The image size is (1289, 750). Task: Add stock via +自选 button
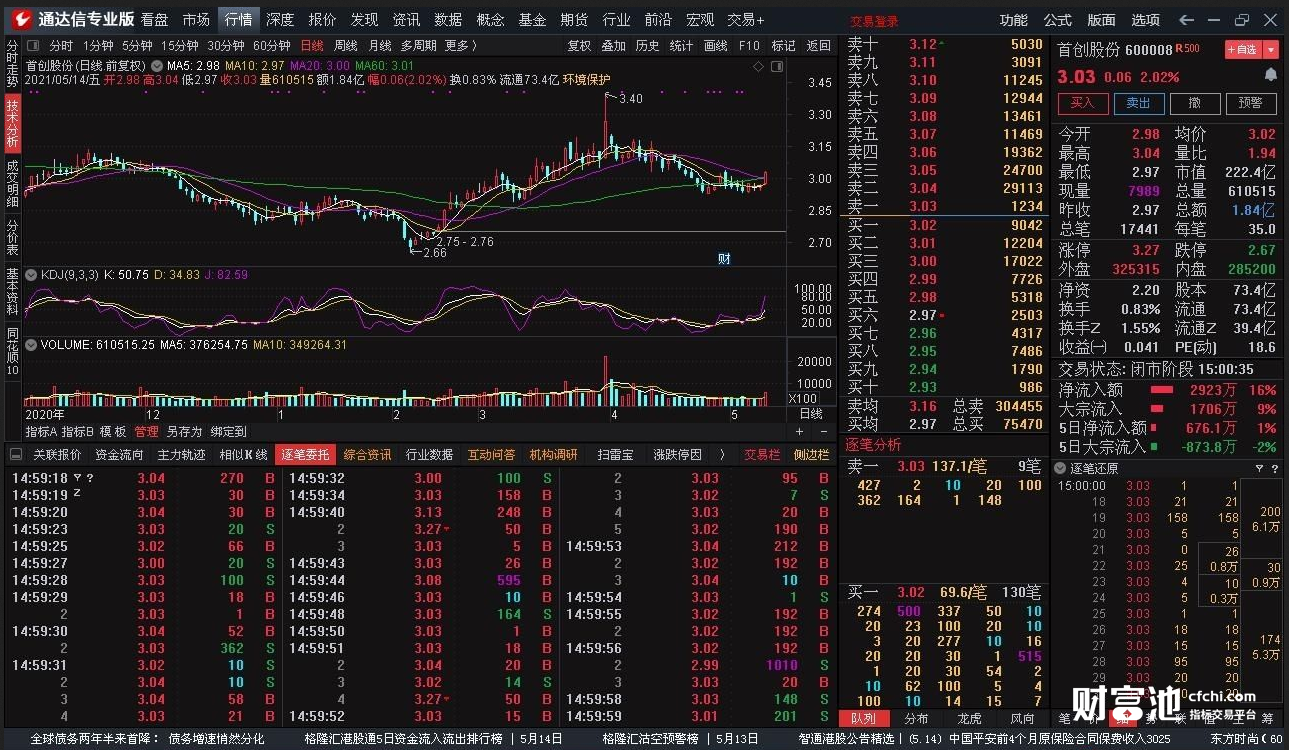pyautogui.click(x=1243, y=49)
